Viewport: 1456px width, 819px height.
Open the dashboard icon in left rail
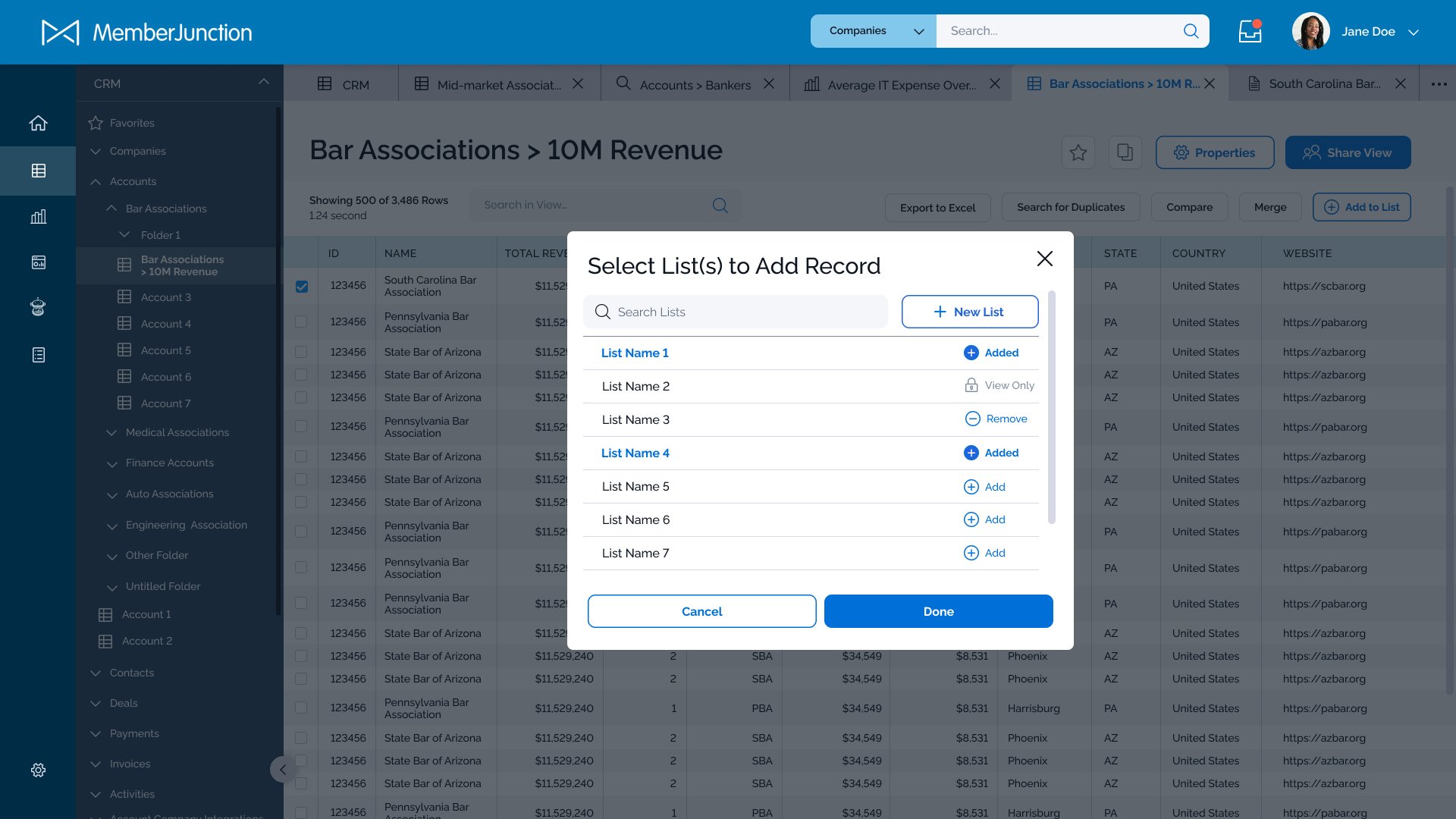pos(38,262)
